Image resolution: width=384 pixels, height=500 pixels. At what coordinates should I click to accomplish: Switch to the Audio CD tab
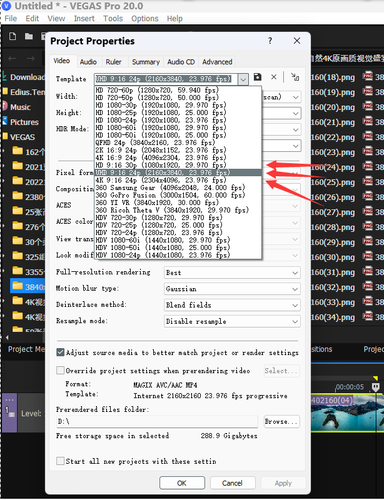point(181,62)
